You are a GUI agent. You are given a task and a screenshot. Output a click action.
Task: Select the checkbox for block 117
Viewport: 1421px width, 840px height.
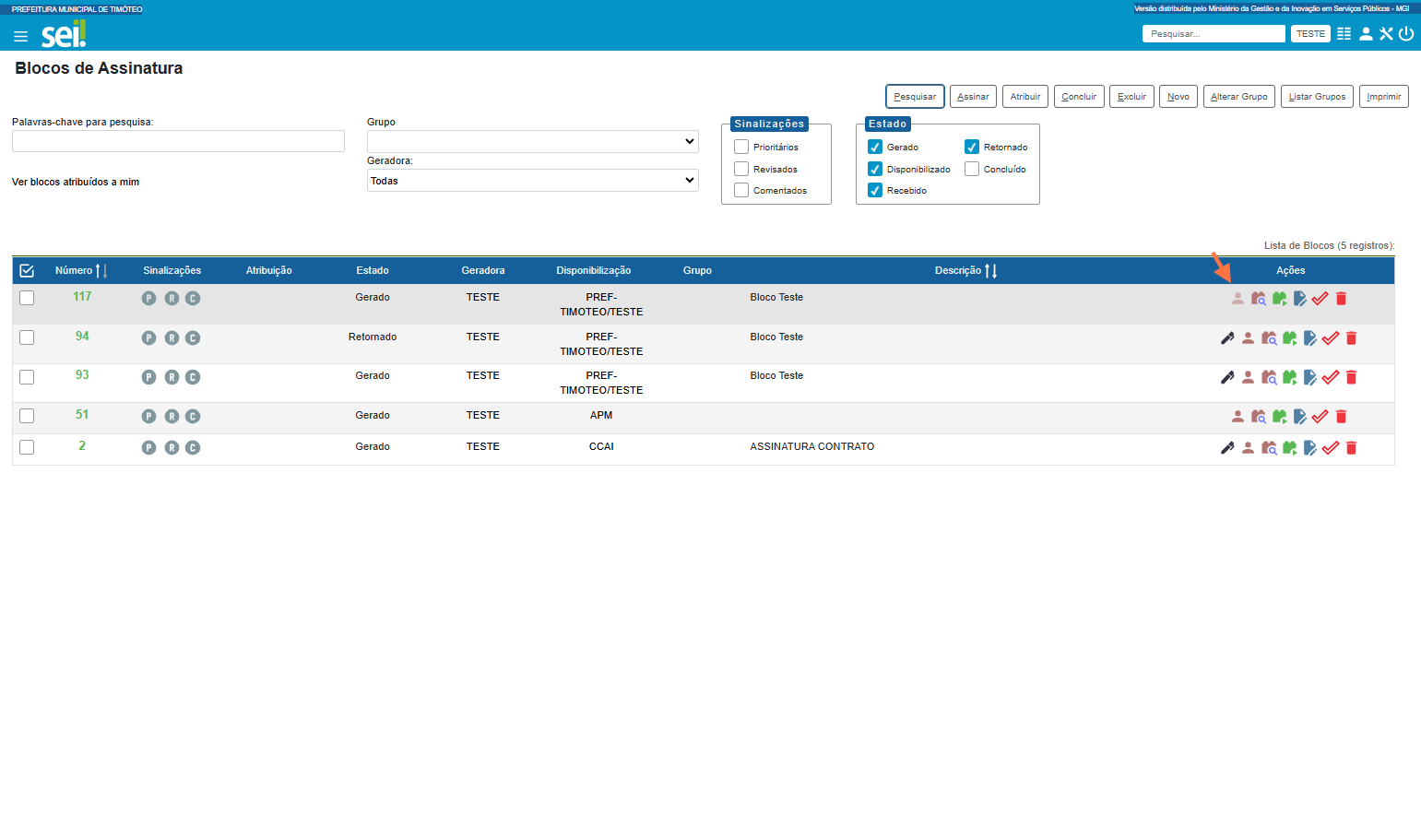click(27, 298)
